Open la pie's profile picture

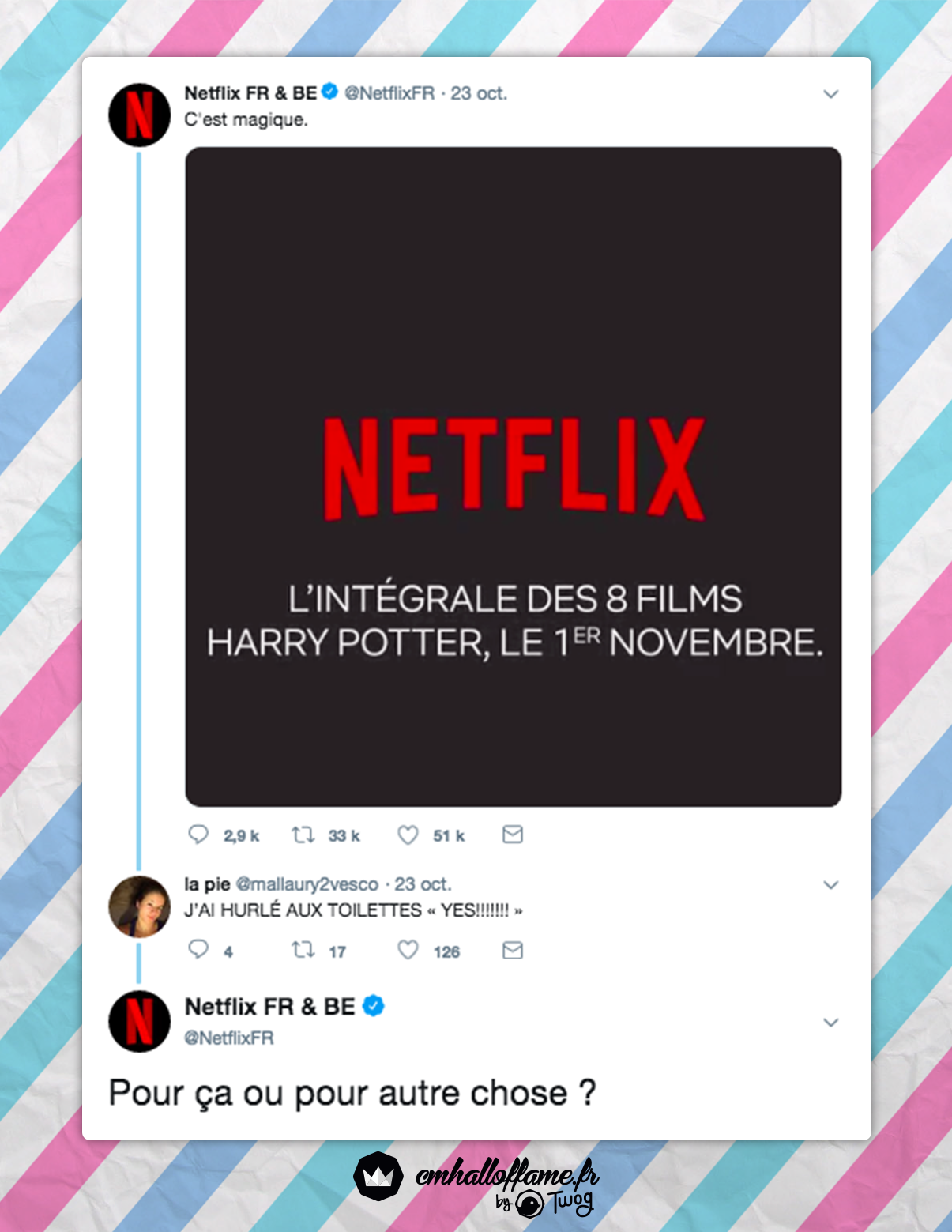pos(139,906)
